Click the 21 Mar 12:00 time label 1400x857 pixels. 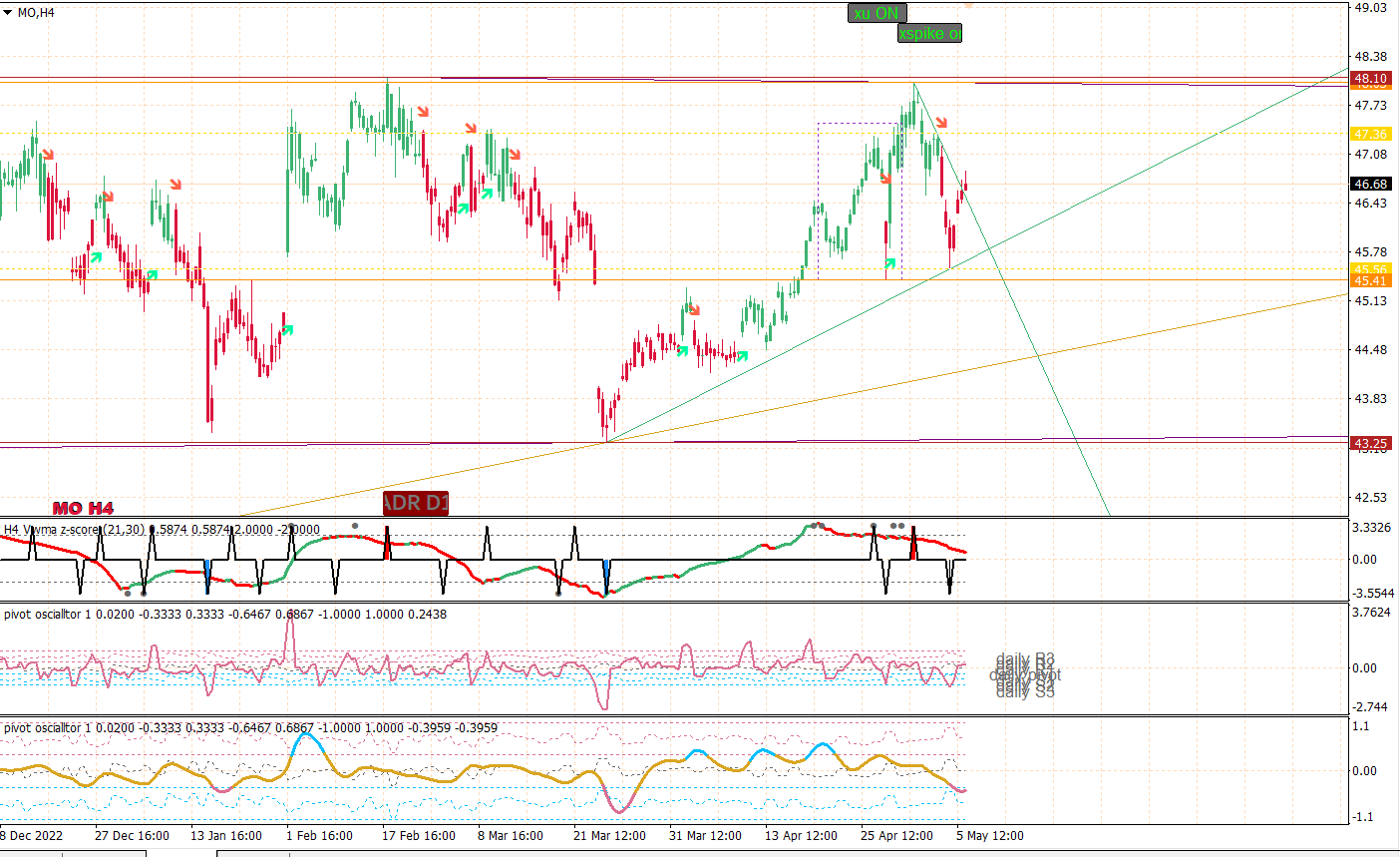(609, 836)
